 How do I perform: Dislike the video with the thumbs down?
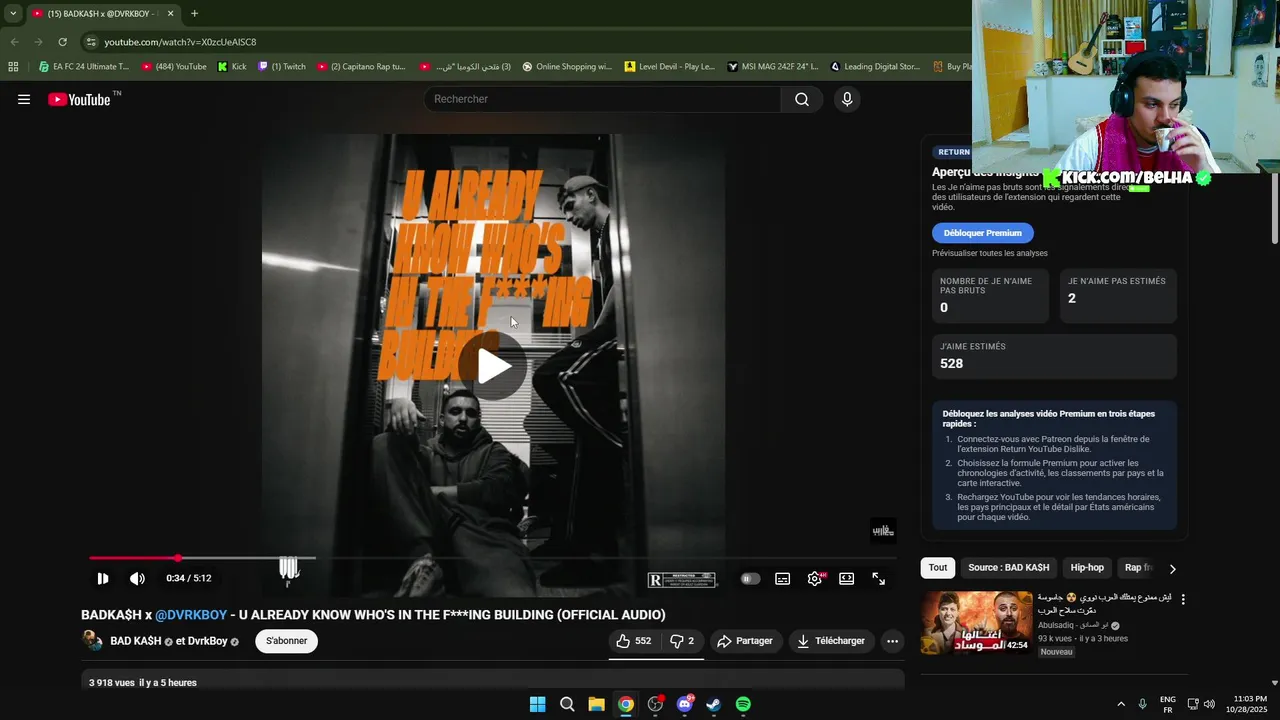tap(682, 641)
